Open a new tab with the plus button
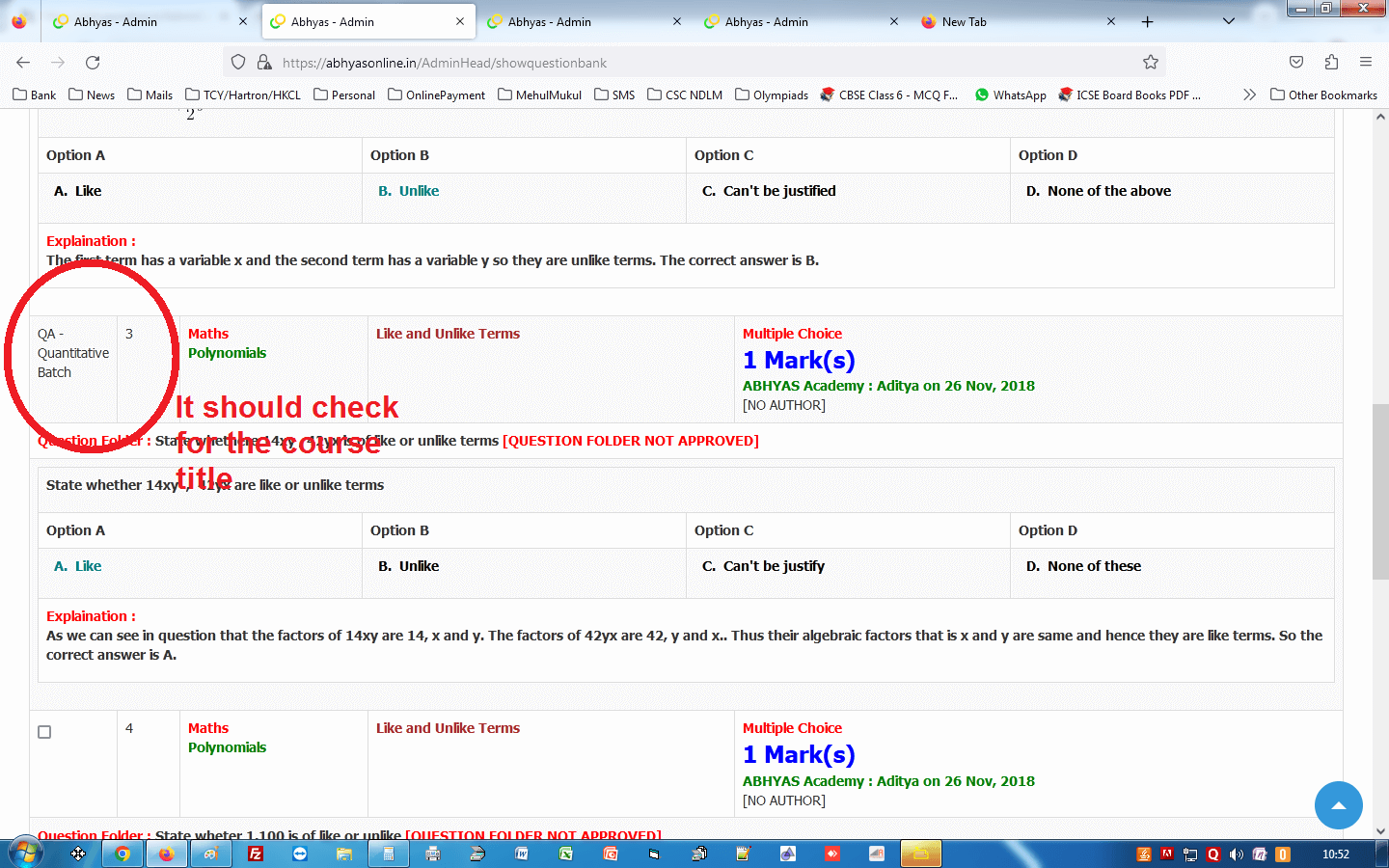 point(1147,21)
